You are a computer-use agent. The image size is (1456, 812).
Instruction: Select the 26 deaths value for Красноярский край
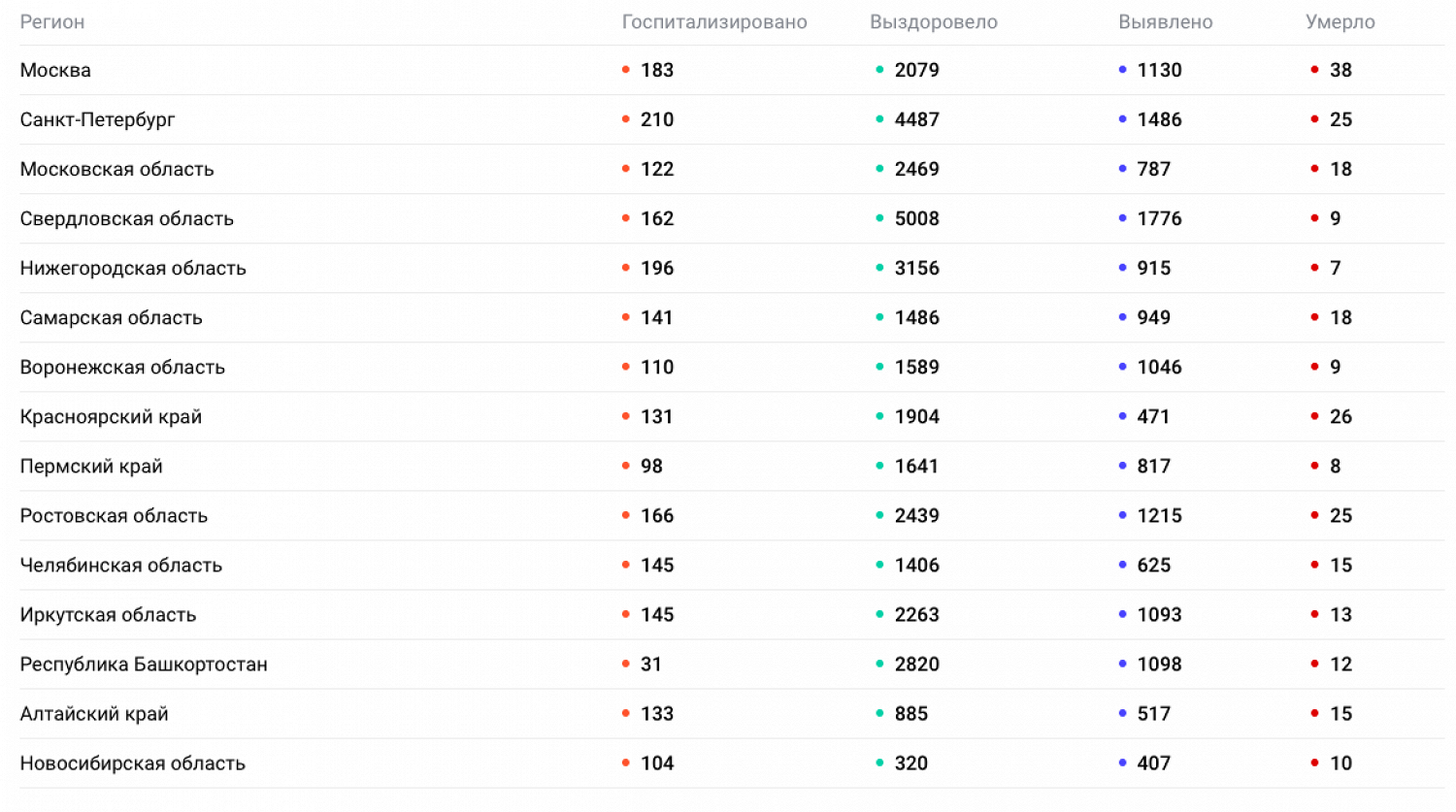coord(1340,417)
